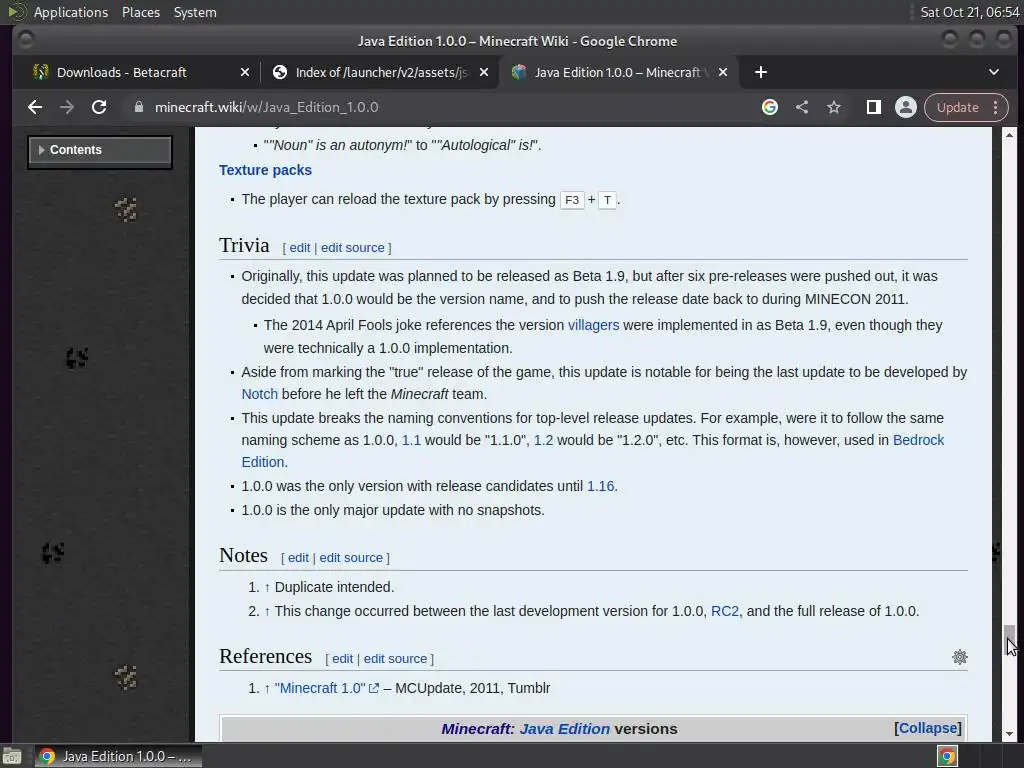
Task: Close the Downloads - Betacraft tab
Action: [245, 72]
